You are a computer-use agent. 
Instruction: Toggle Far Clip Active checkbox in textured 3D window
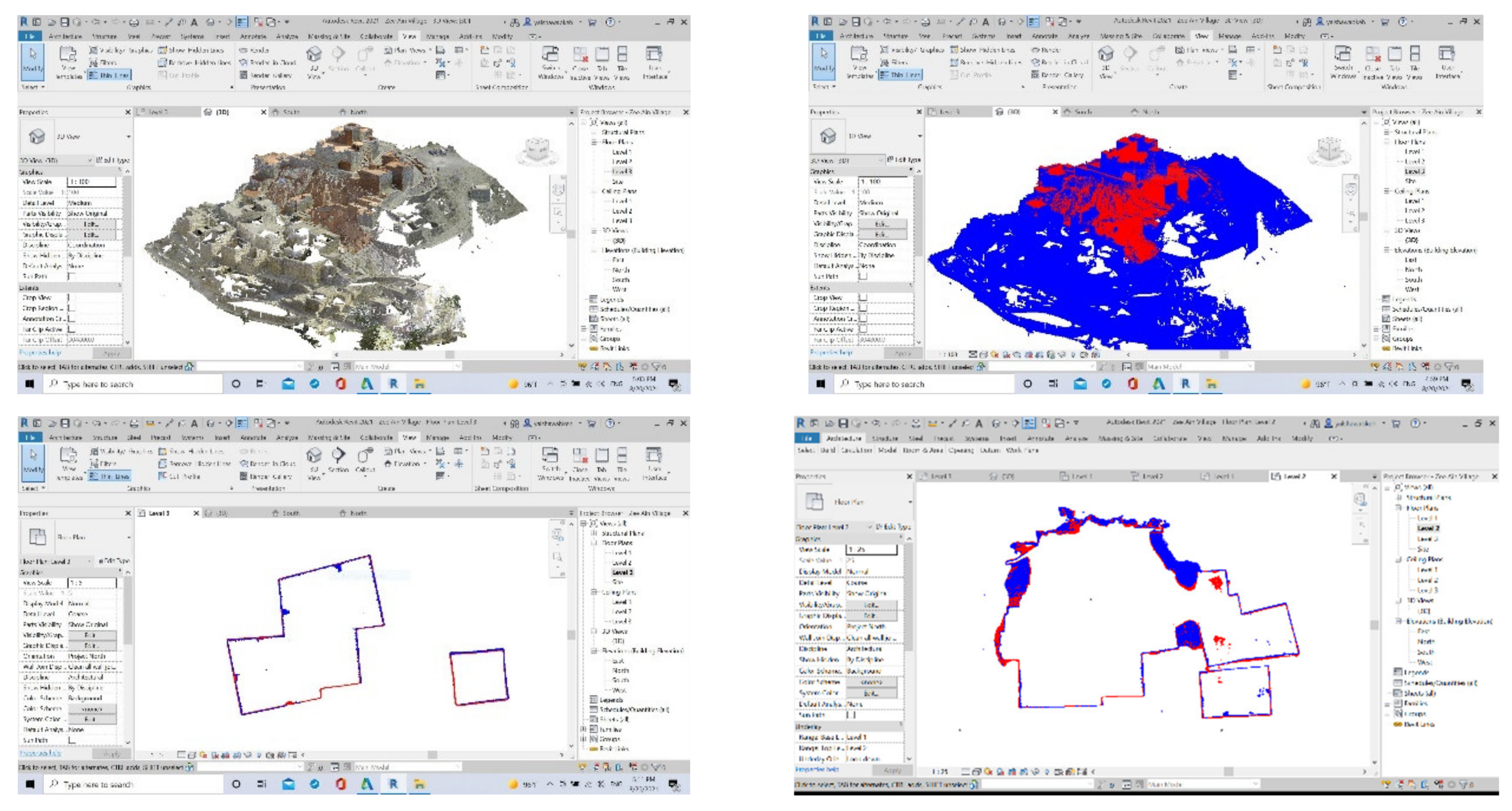[x=71, y=329]
